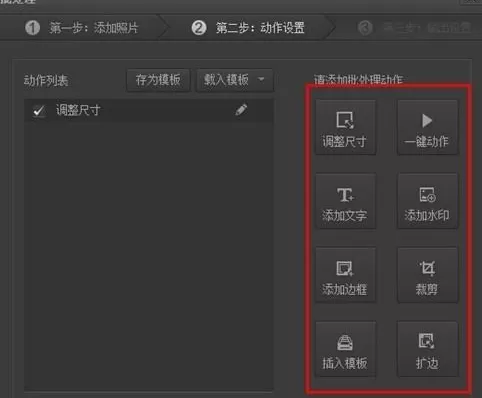Click the 存为模板 save template button
The width and height of the screenshot is (482, 398).
[x=158, y=80]
